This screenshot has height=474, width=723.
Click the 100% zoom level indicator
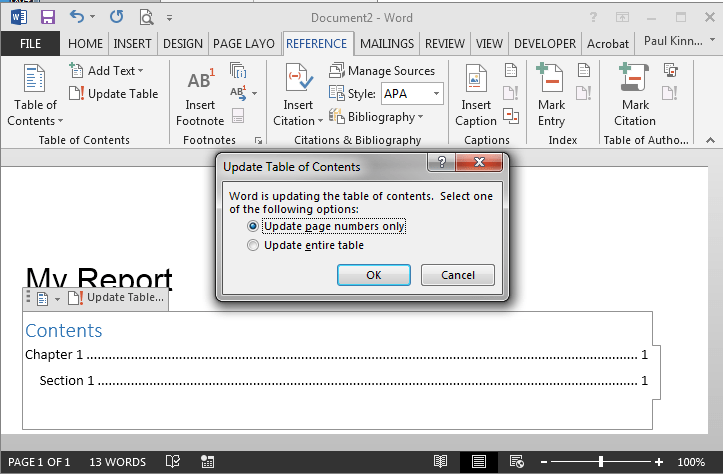coord(691,462)
